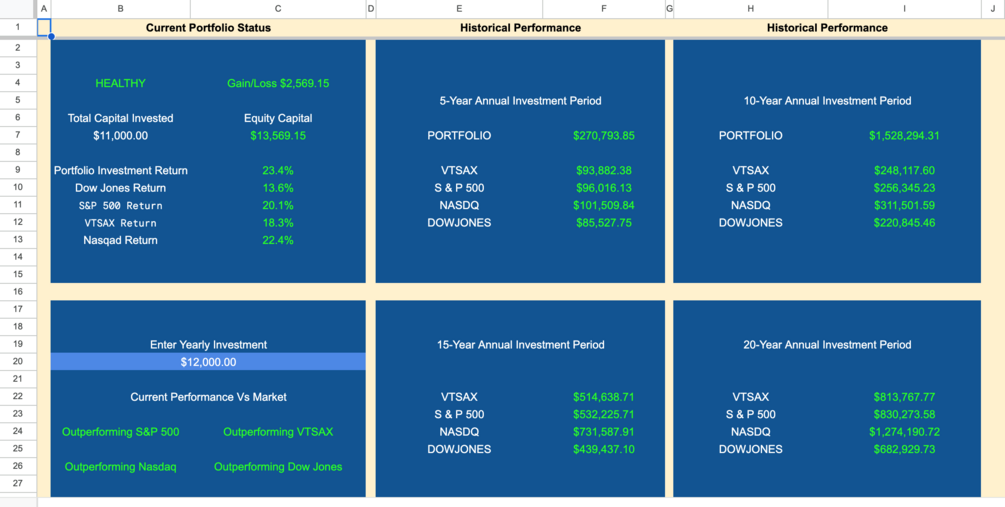Click the 5-Year Annual Investment Period title
Viewport: 1005px width, 507px height.
(x=520, y=101)
